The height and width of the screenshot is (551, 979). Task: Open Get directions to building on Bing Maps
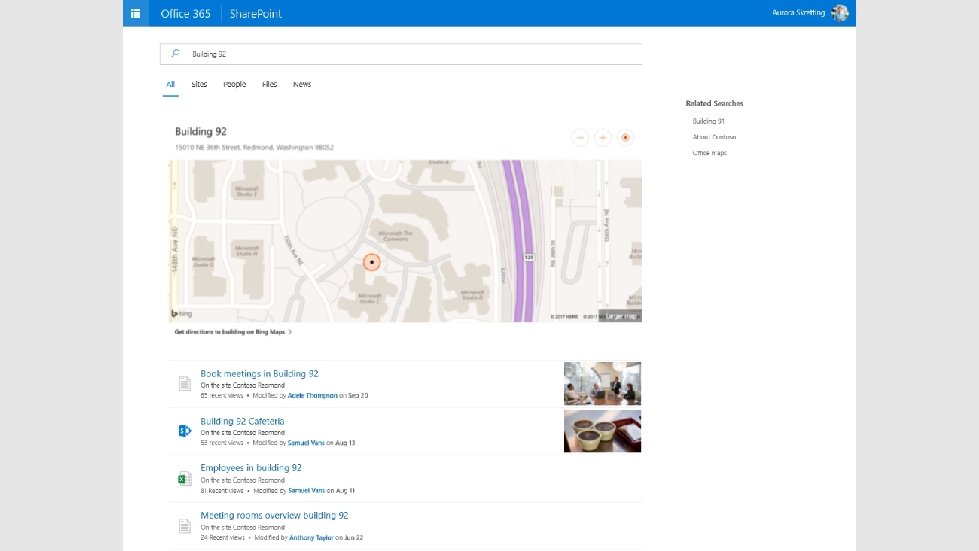pyautogui.click(x=230, y=332)
